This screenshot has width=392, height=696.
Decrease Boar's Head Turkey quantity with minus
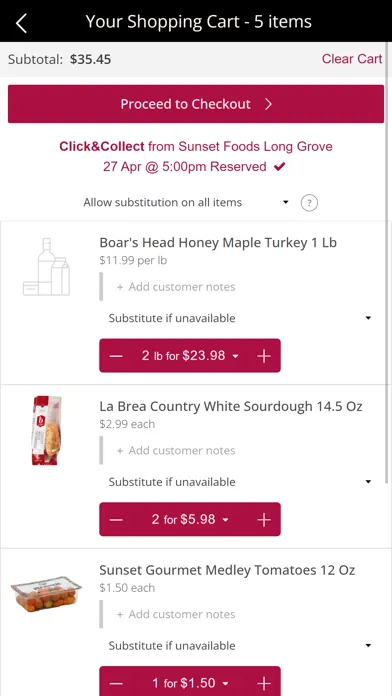[x=116, y=356]
